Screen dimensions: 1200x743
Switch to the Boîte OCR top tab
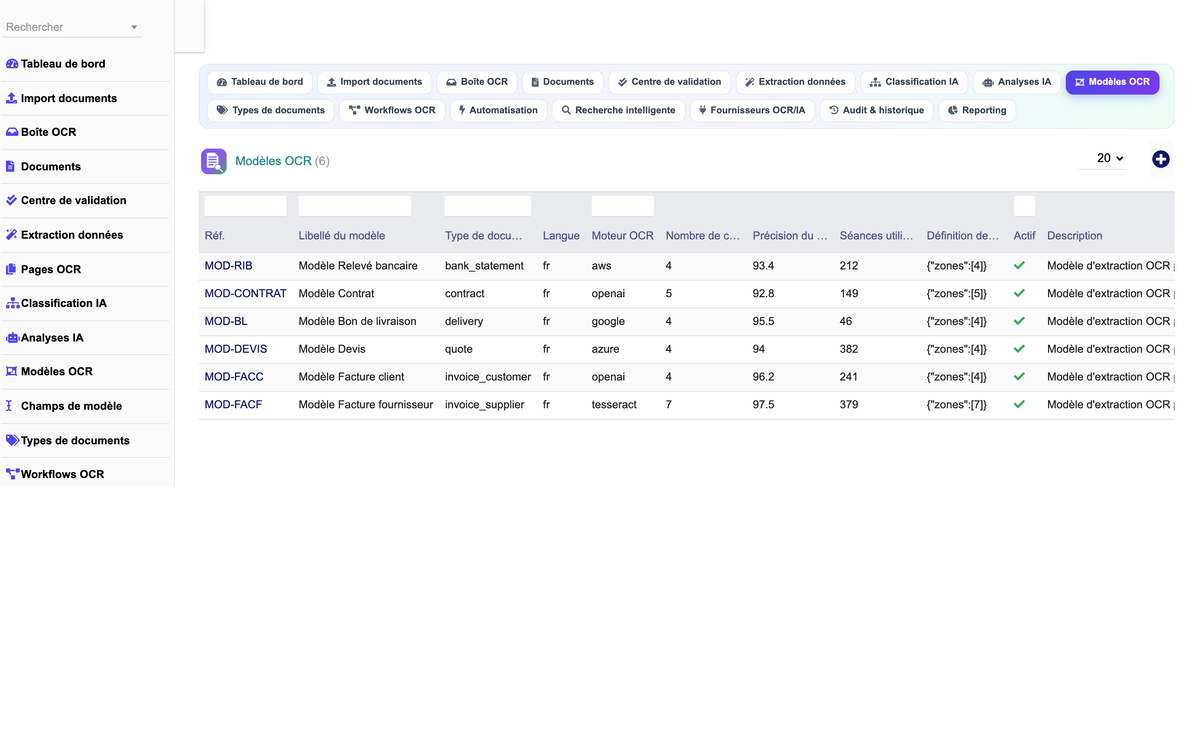pos(477,82)
